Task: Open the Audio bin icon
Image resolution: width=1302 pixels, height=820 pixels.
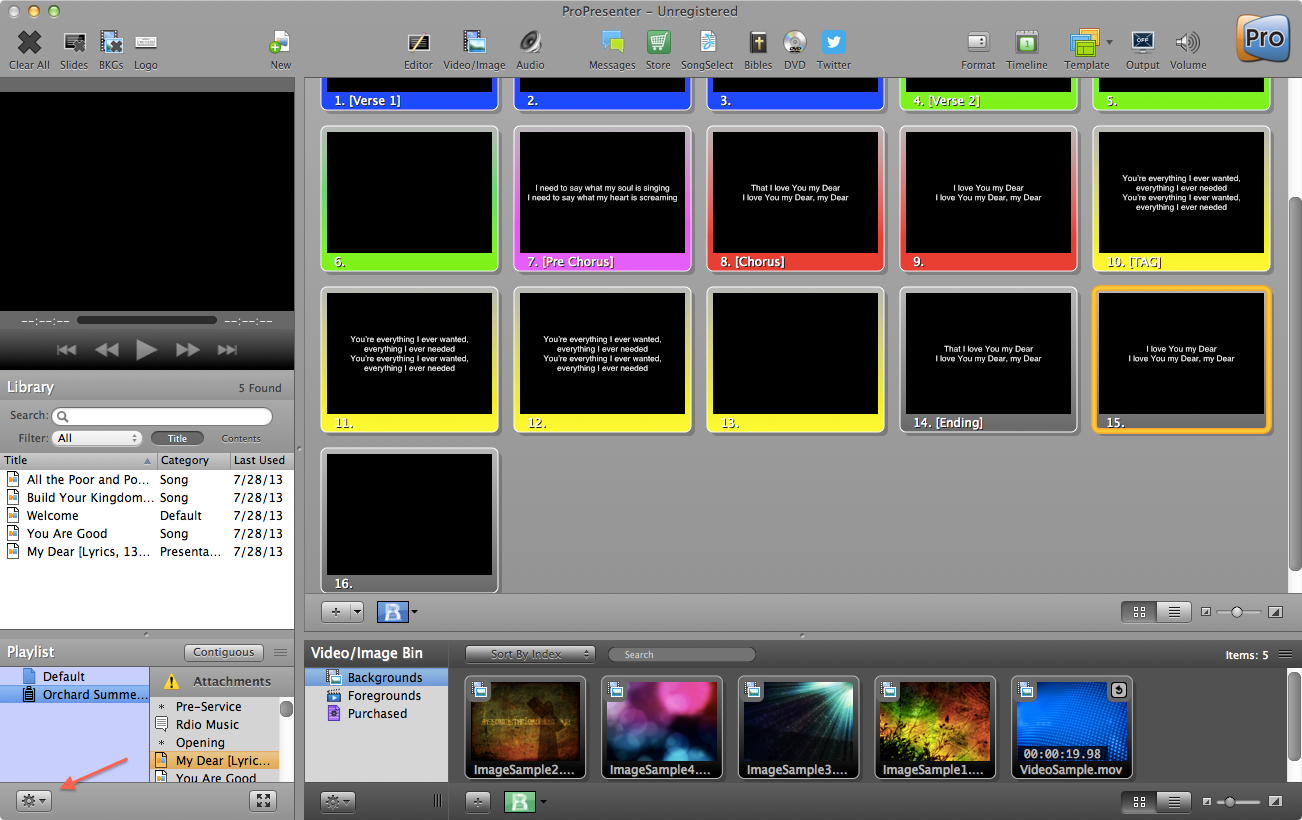Action: click(x=530, y=42)
